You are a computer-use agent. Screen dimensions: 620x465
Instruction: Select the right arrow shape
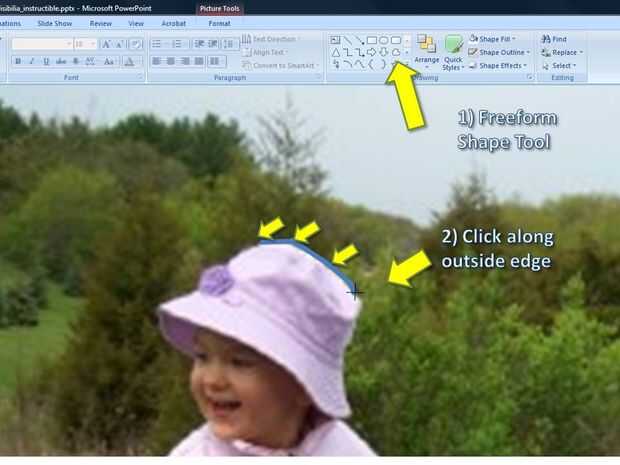(372, 52)
